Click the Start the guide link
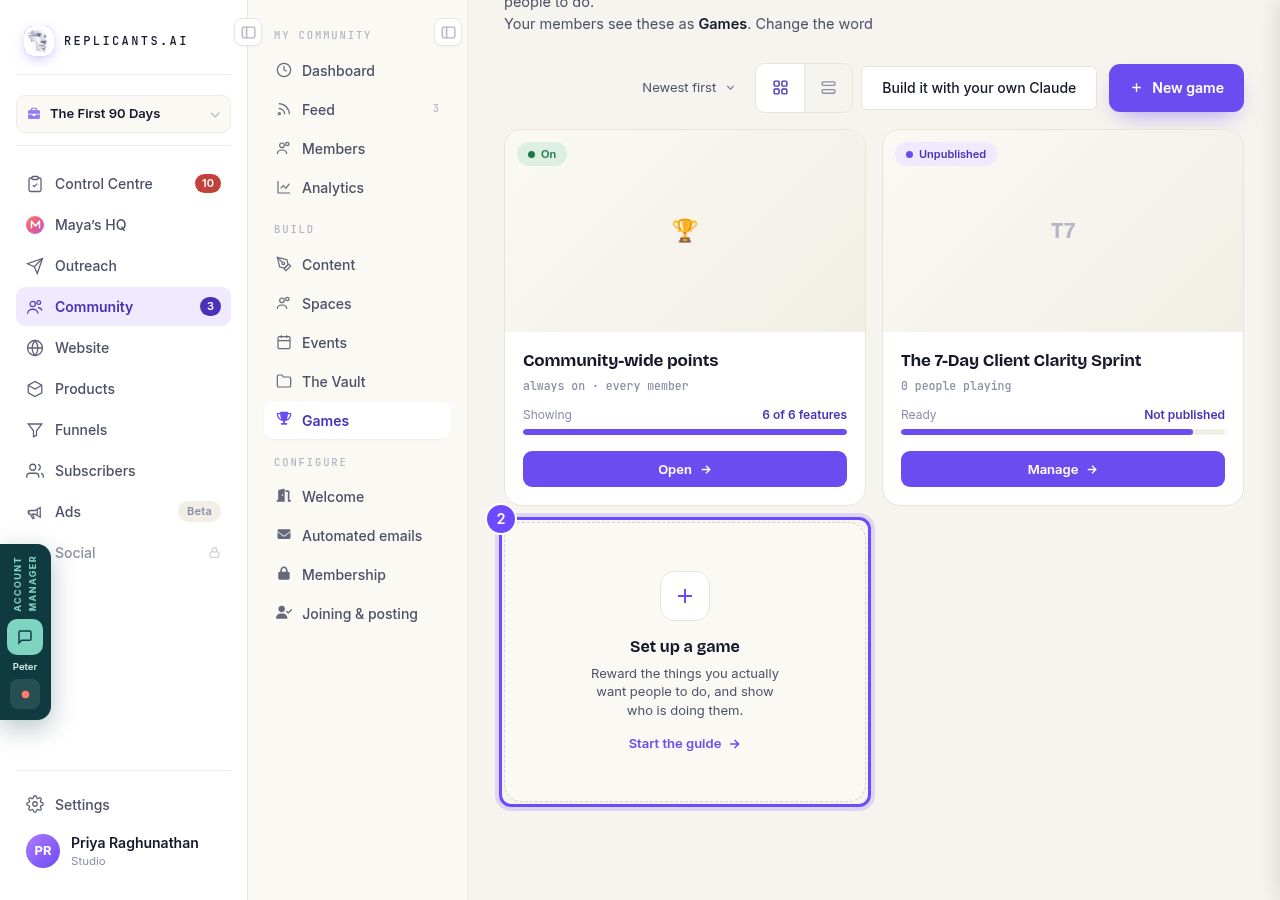 coord(685,744)
